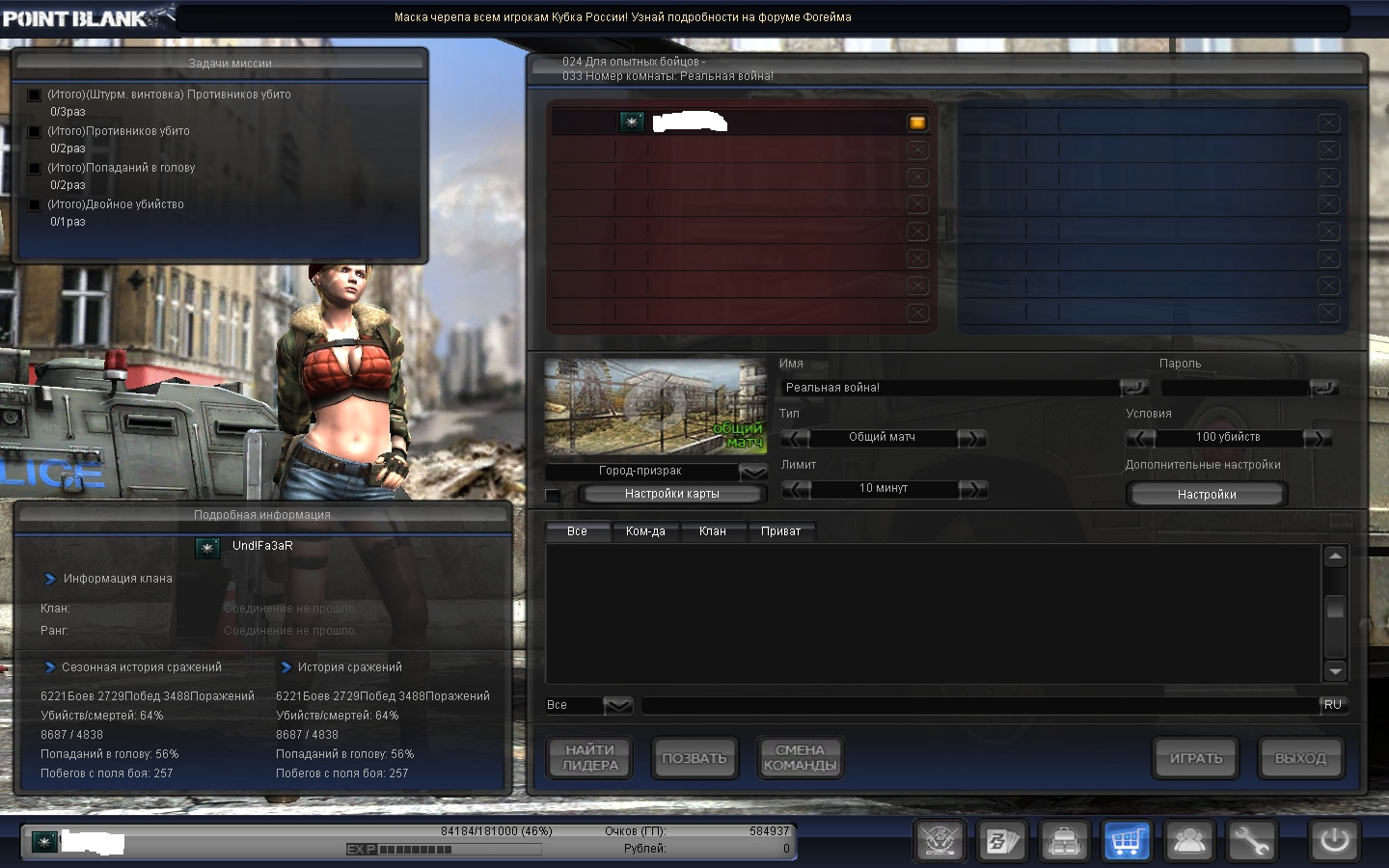Switch to the Все chat tab

pos(578,531)
